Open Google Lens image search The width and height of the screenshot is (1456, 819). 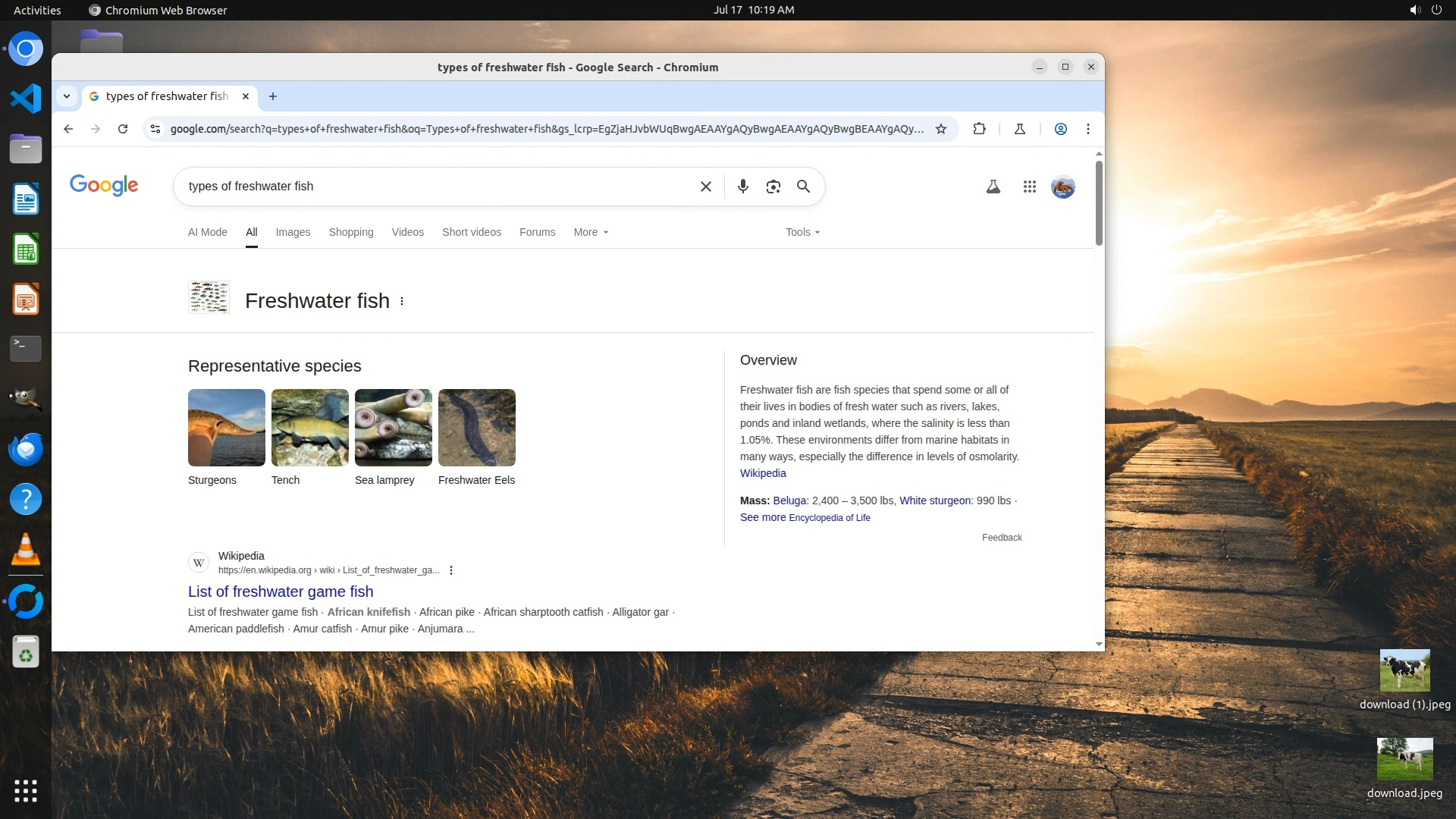(773, 187)
